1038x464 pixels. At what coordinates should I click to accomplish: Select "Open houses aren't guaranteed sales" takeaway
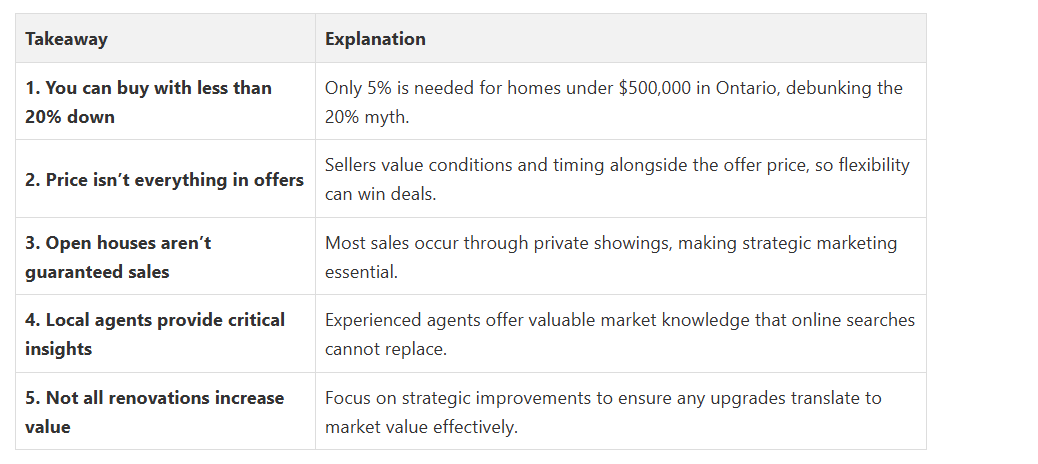click(118, 257)
